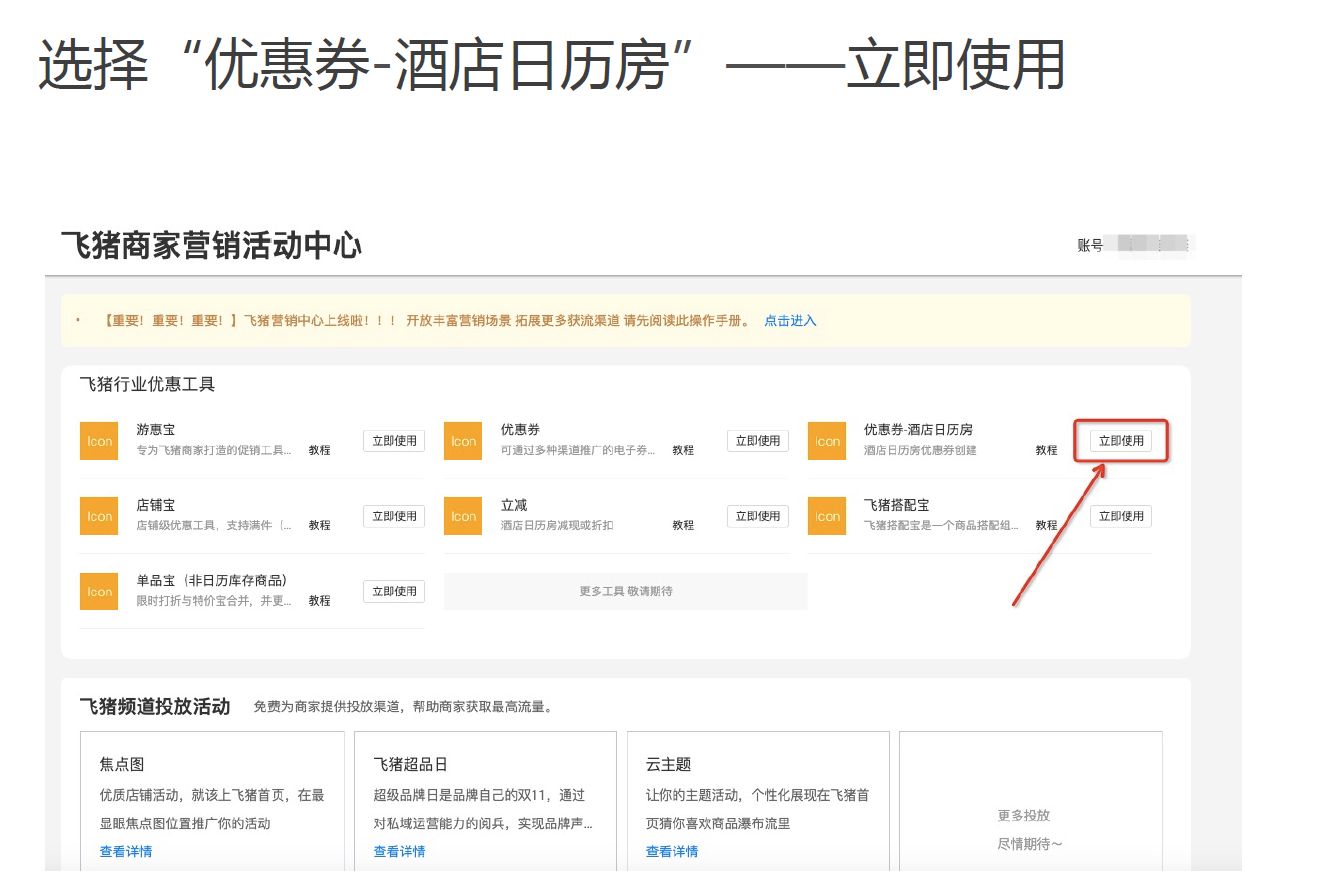
Task: Click the 更多工具 敬请期待 placeholder bar
Action: 625,591
